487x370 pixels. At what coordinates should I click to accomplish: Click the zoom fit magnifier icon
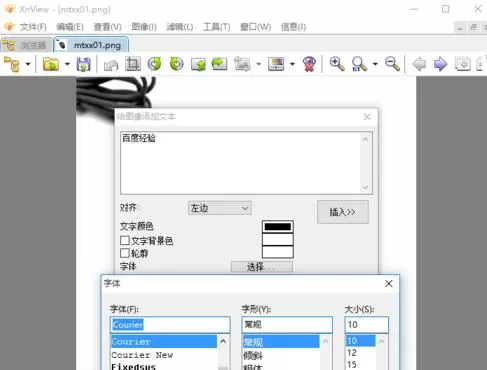click(359, 64)
